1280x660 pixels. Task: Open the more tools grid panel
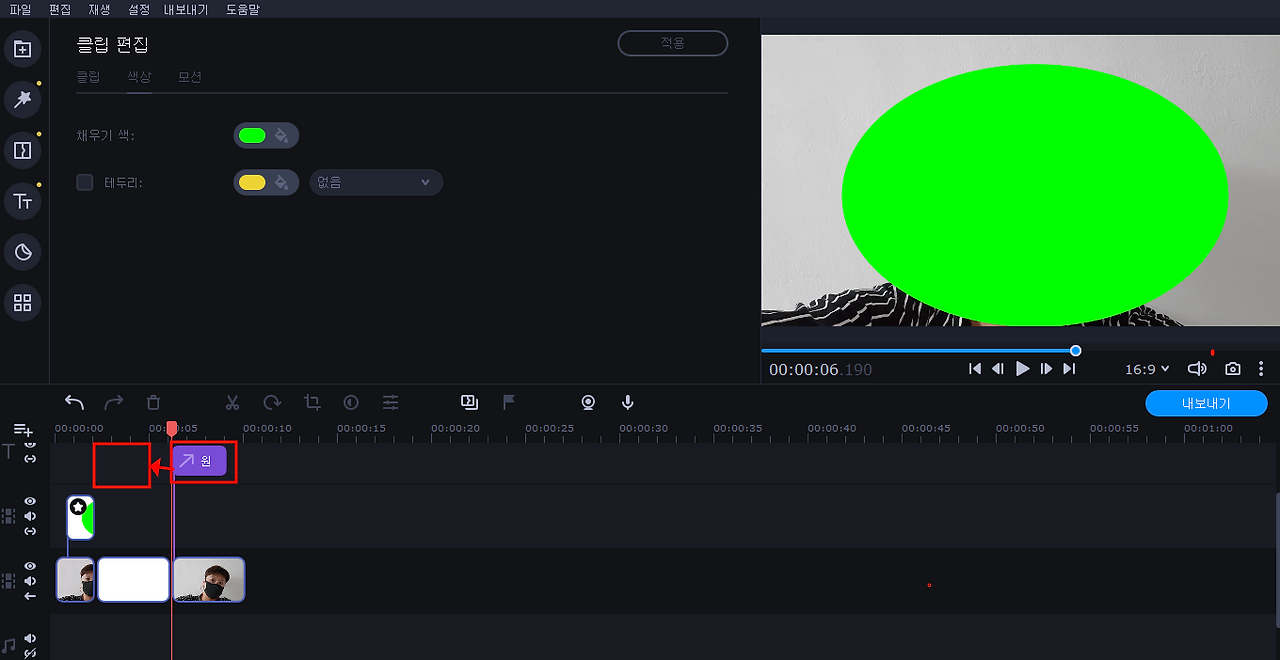[x=23, y=302]
